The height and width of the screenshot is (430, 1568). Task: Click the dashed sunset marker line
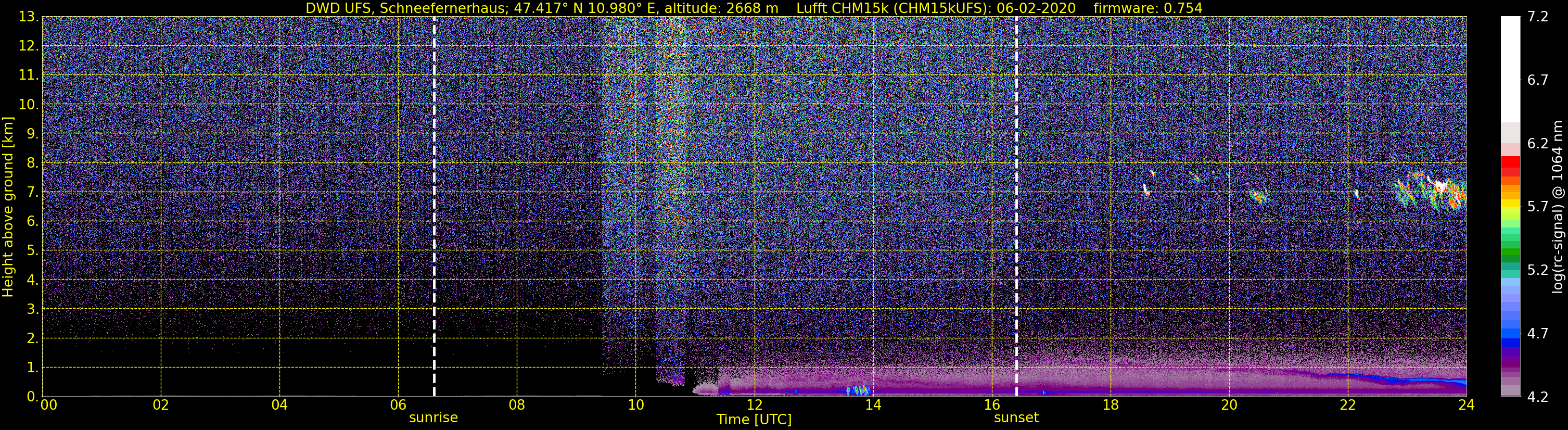[1016, 207]
